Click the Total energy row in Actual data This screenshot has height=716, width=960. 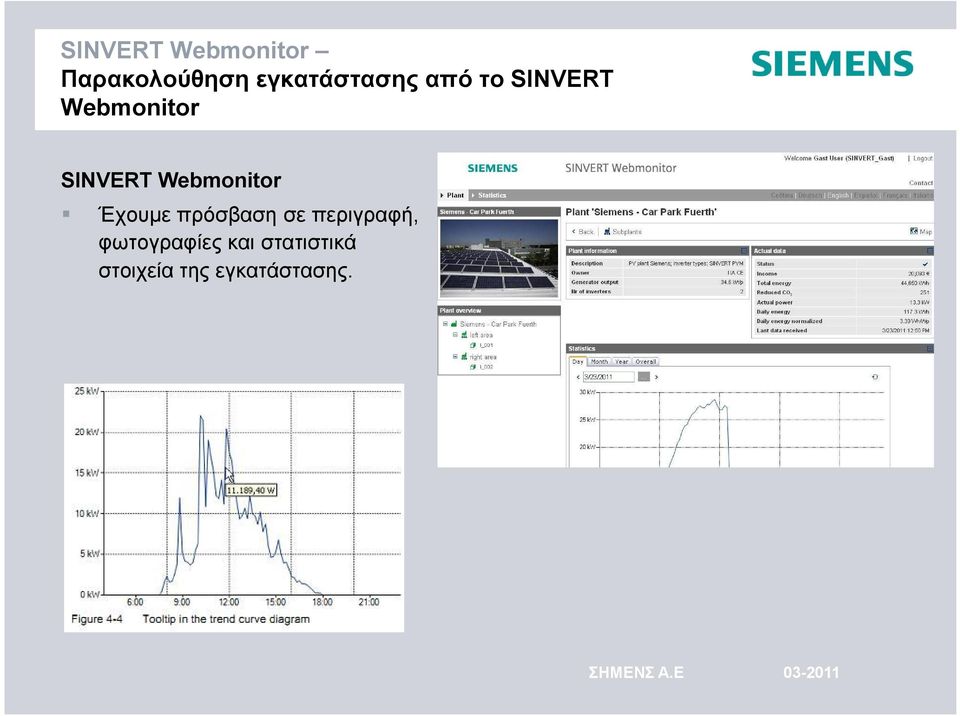click(842, 283)
